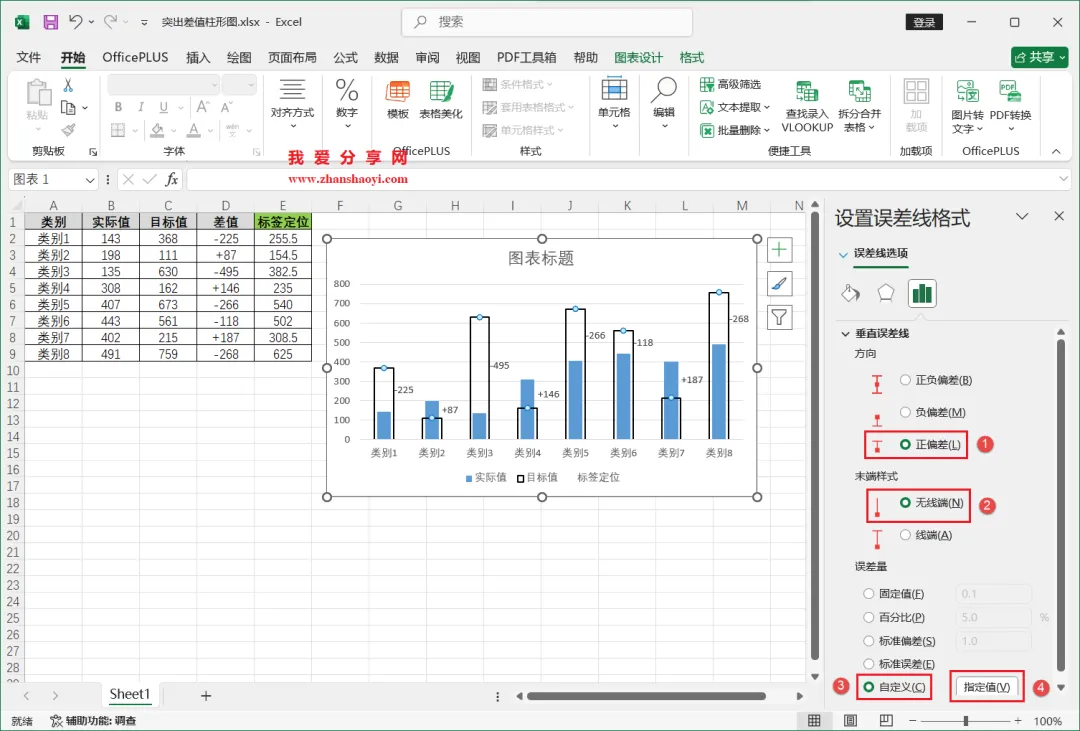Click the horizontal sheet scrollbar
This screenshot has height=731, width=1080.
coord(646,696)
